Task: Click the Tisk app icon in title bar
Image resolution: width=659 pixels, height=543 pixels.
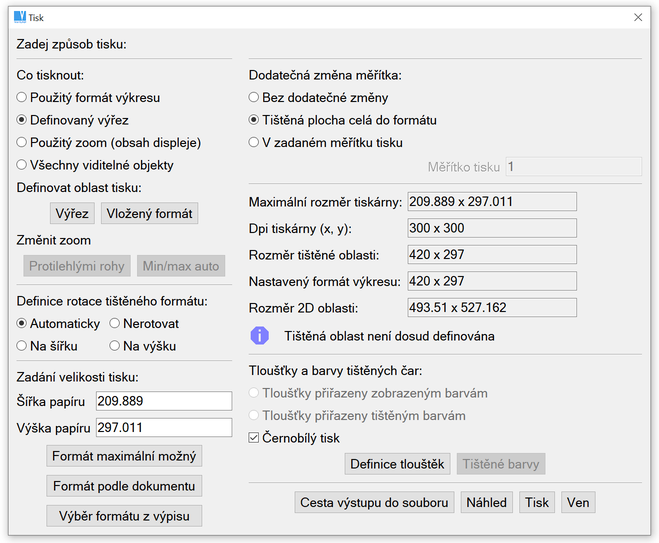Action: tap(19, 17)
